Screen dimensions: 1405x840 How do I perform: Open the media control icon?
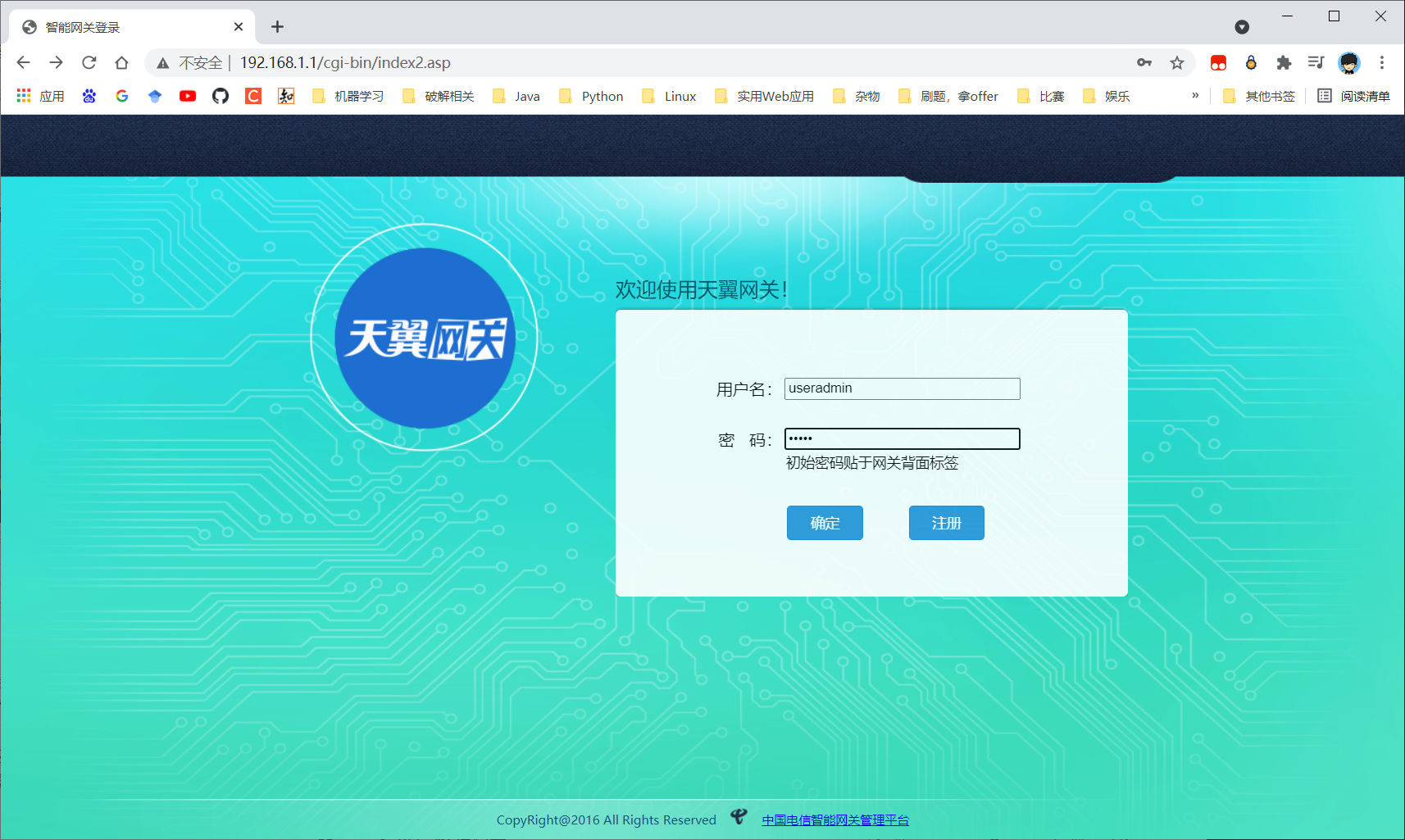tap(1316, 62)
